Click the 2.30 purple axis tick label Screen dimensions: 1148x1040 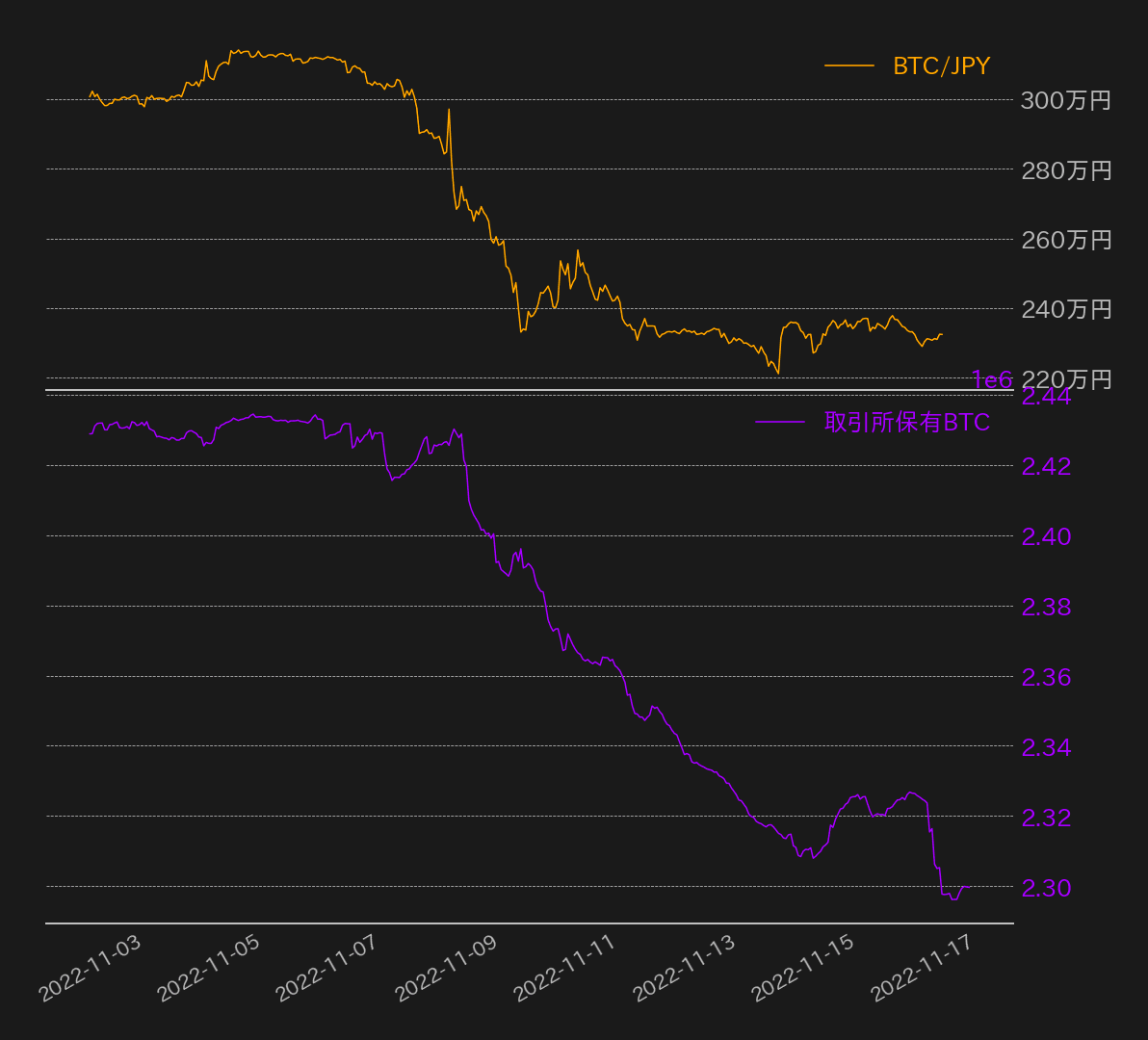click(1046, 888)
